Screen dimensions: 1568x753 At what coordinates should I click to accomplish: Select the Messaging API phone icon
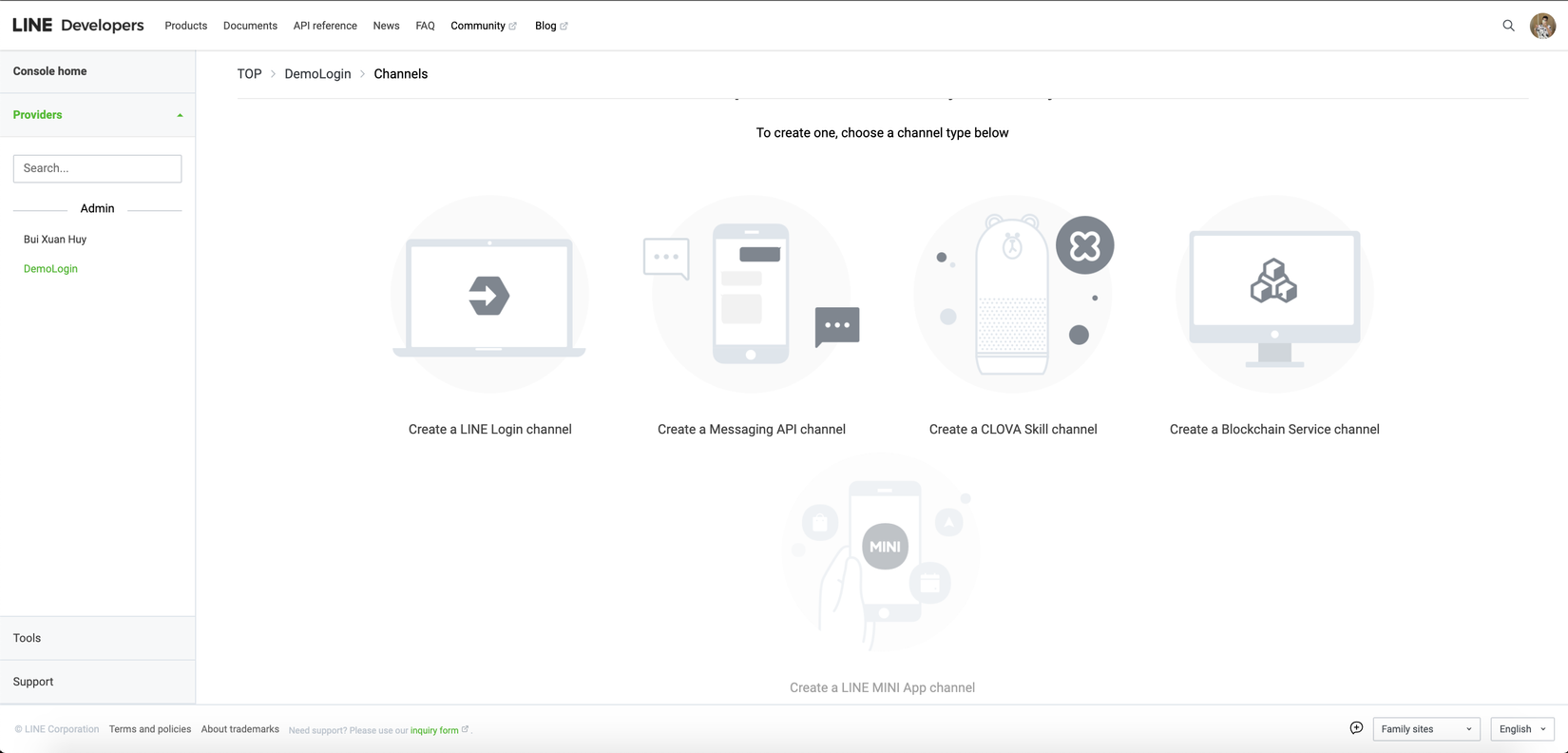pyautogui.click(x=752, y=295)
